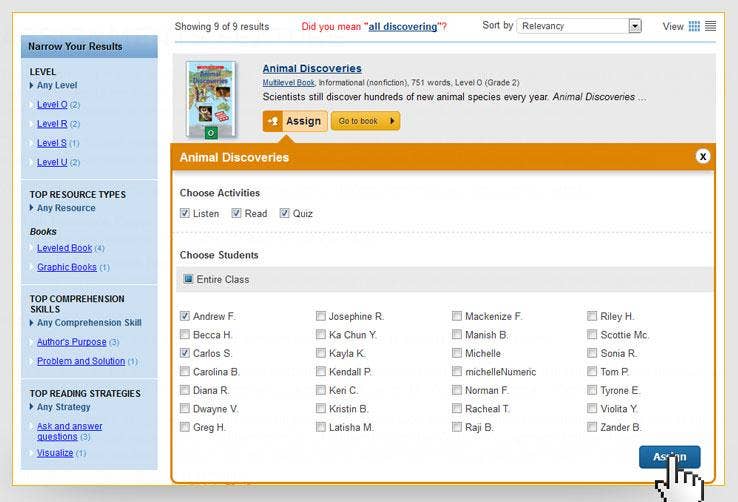Image resolution: width=738 pixels, height=502 pixels.
Task: Check student Mackenize F.
Action: click(457, 316)
